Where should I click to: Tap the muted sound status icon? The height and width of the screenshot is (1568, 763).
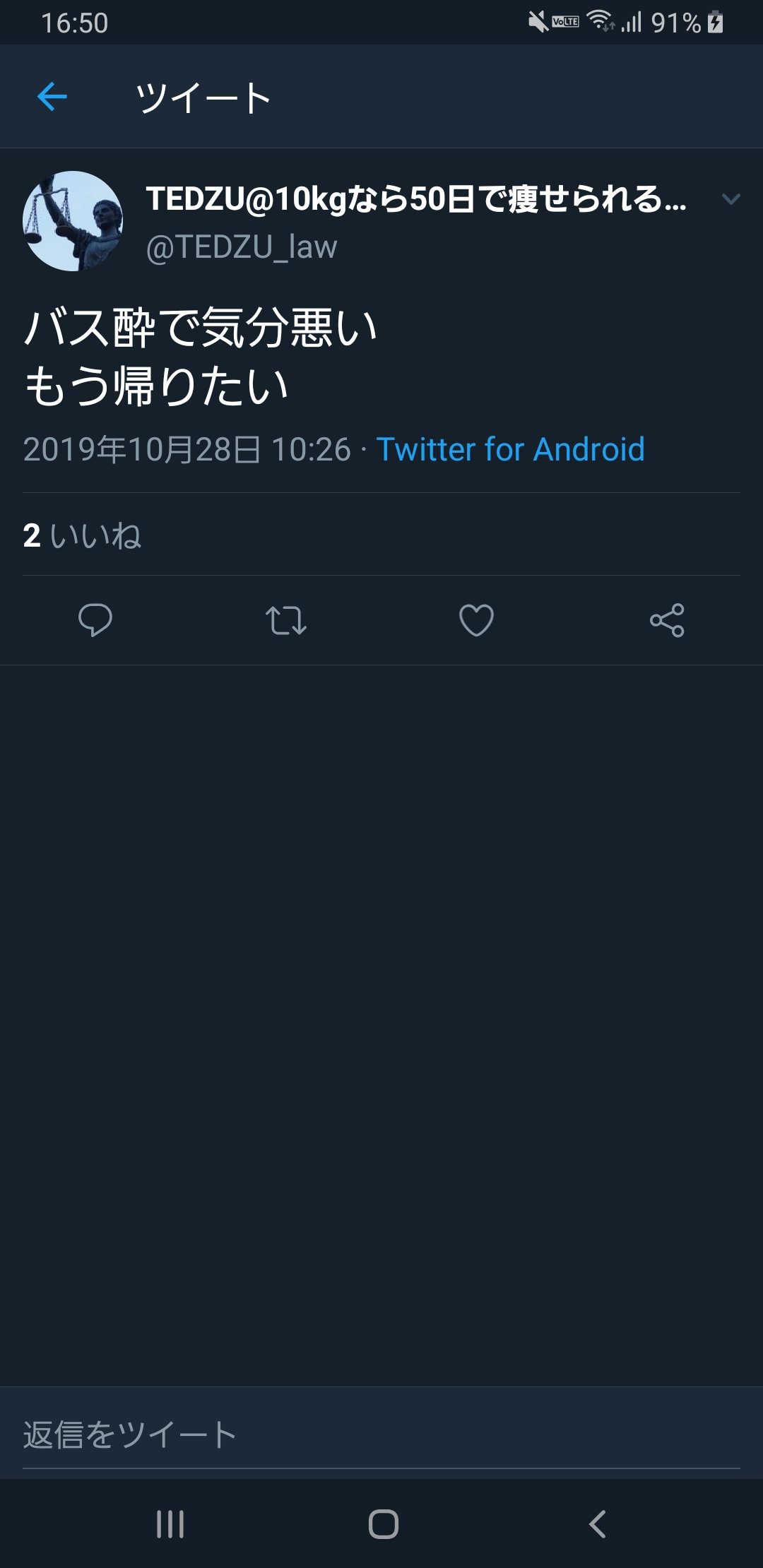click(x=538, y=23)
